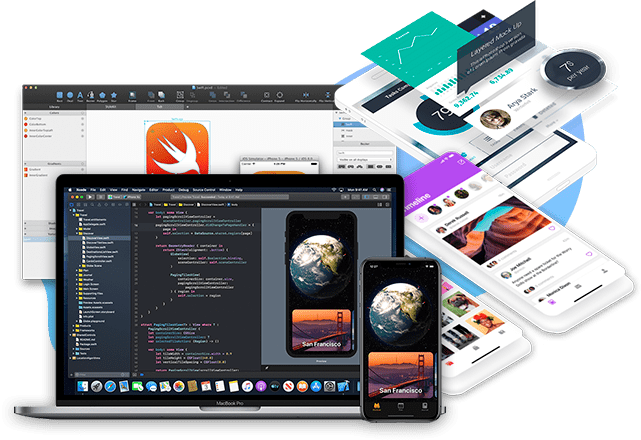Open the Xcode menu in menu bar
The height and width of the screenshot is (440, 641).
click(x=81, y=190)
